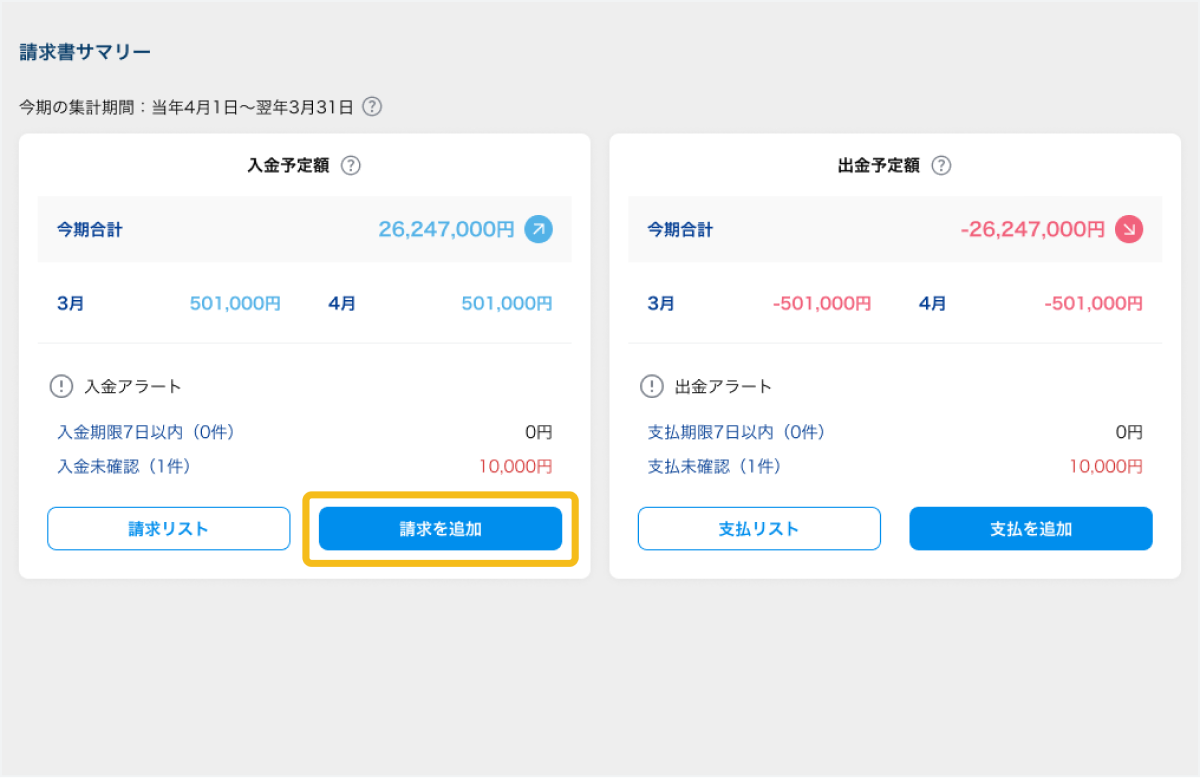The image size is (1200, 778).
Task: Open the 支払リスト button
Action: (759, 529)
